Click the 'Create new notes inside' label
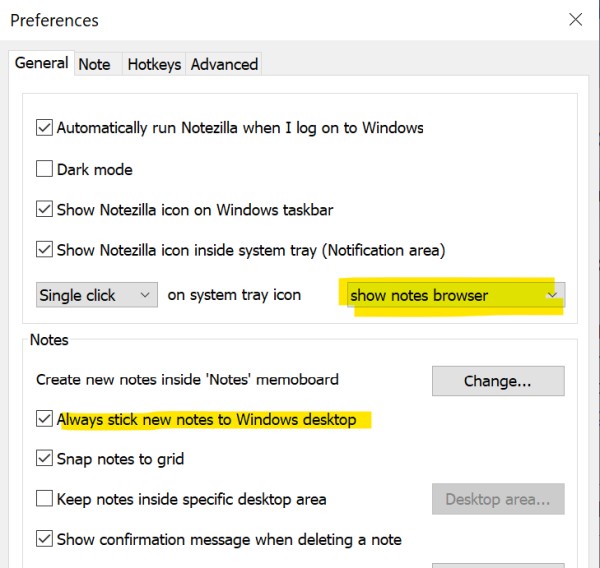 (x=187, y=380)
